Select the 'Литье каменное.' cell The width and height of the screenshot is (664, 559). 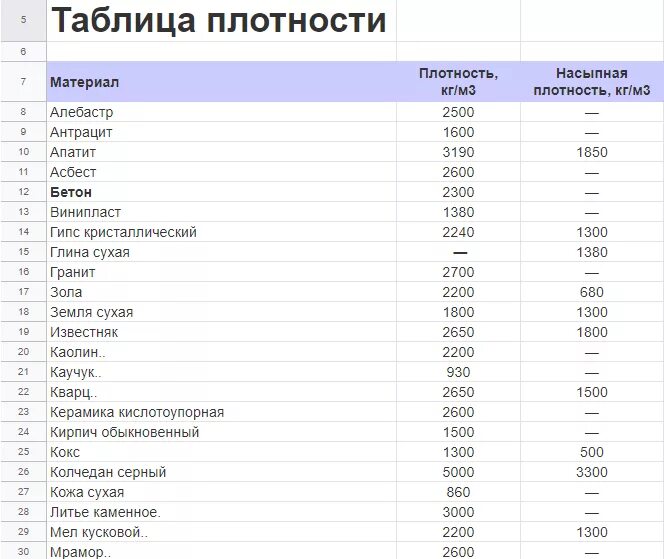coord(221,512)
